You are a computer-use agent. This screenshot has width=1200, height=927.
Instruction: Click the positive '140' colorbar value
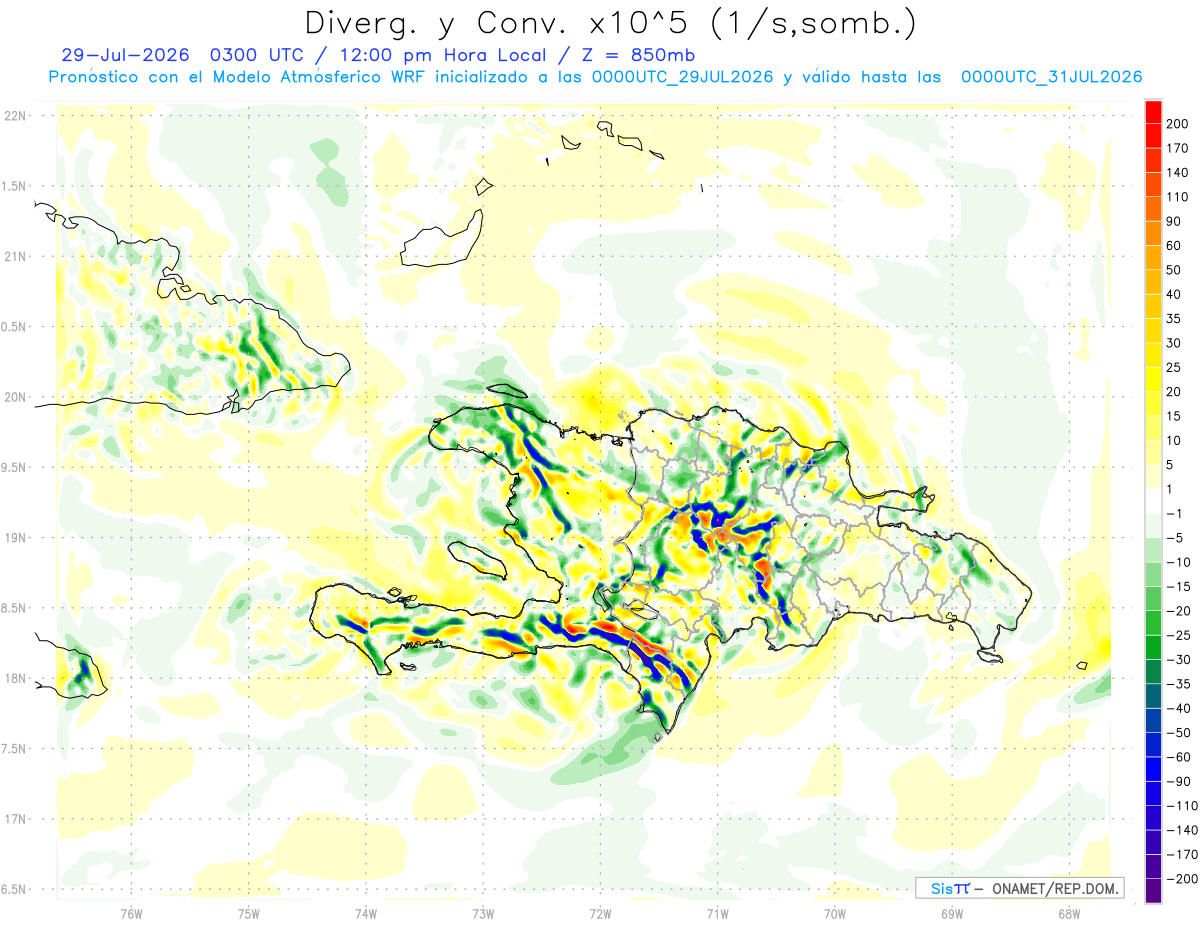coord(1178,172)
